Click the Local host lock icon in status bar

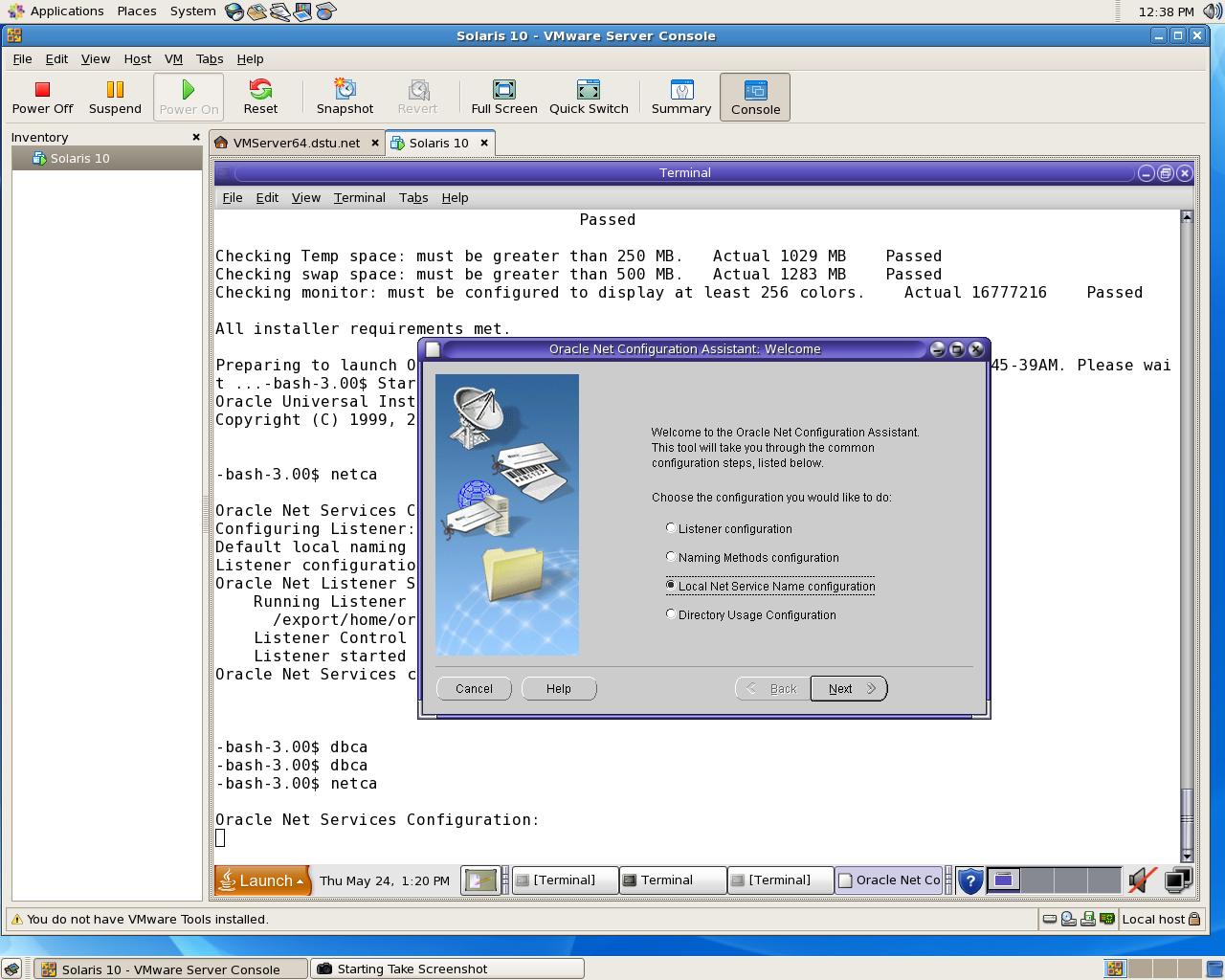point(1194,919)
